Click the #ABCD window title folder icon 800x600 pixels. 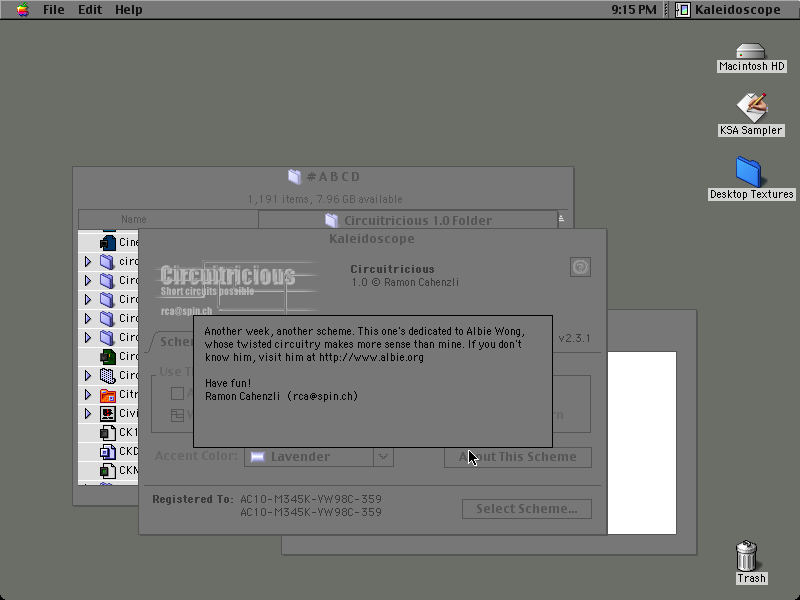click(294, 177)
